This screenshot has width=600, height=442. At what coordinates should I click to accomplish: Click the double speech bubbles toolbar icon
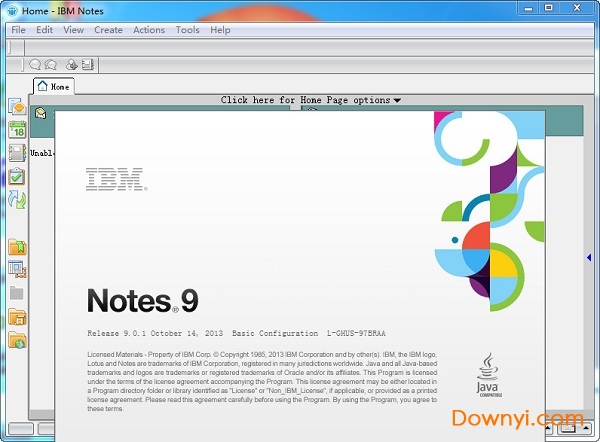51,65
